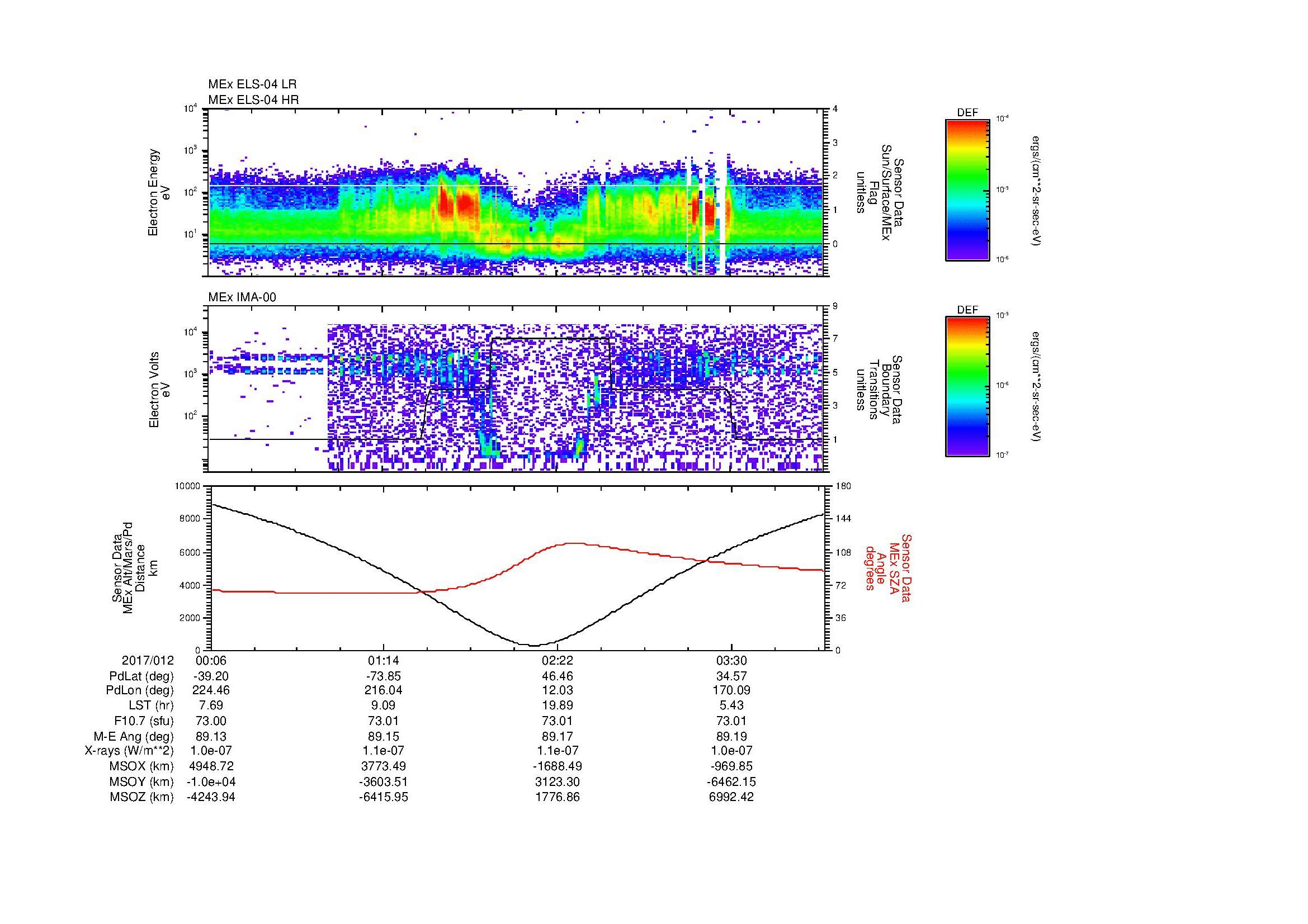Click MSOY value '3123.30'
The width and height of the screenshot is (1308, 924).
(x=557, y=781)
